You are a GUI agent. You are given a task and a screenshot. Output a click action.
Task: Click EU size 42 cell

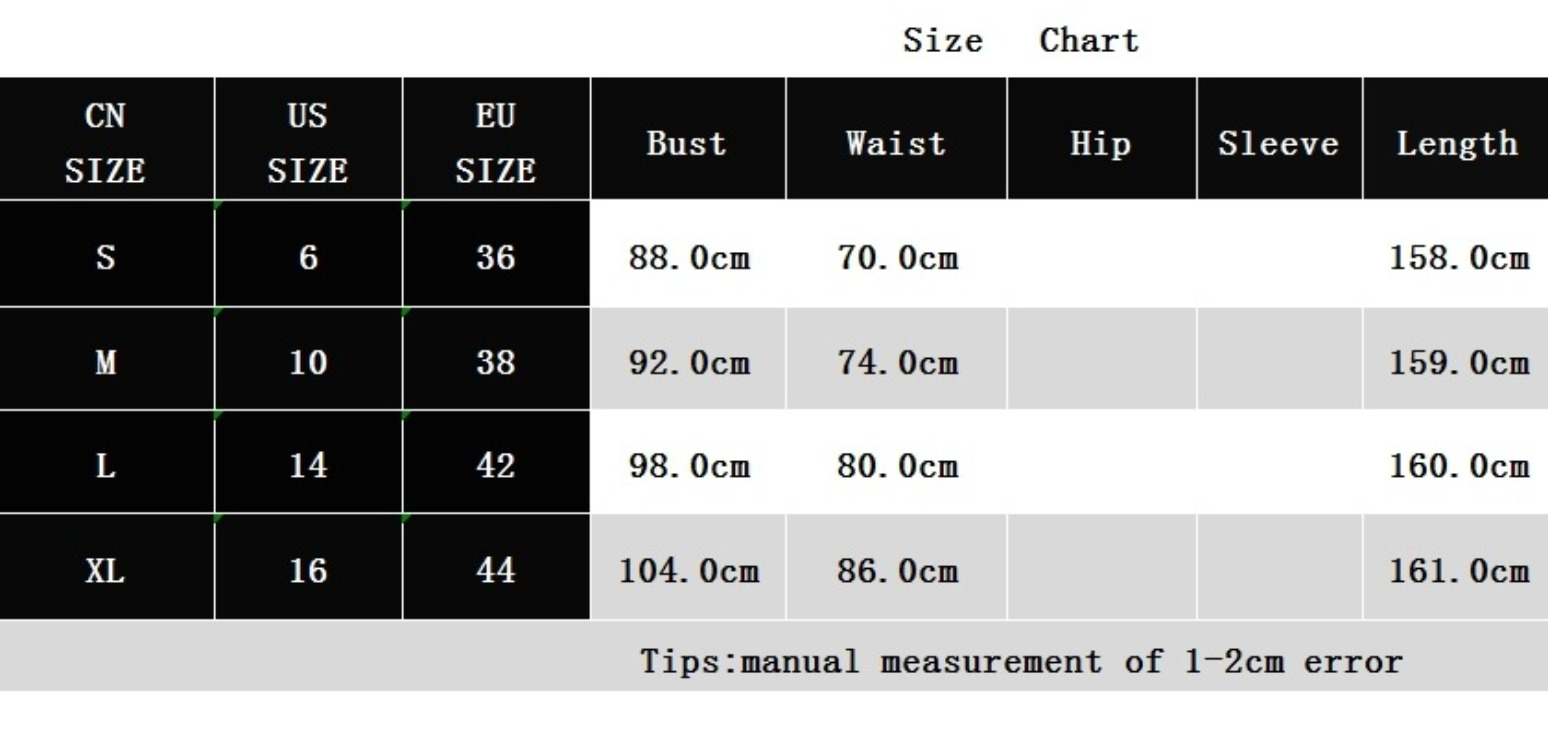496,466
